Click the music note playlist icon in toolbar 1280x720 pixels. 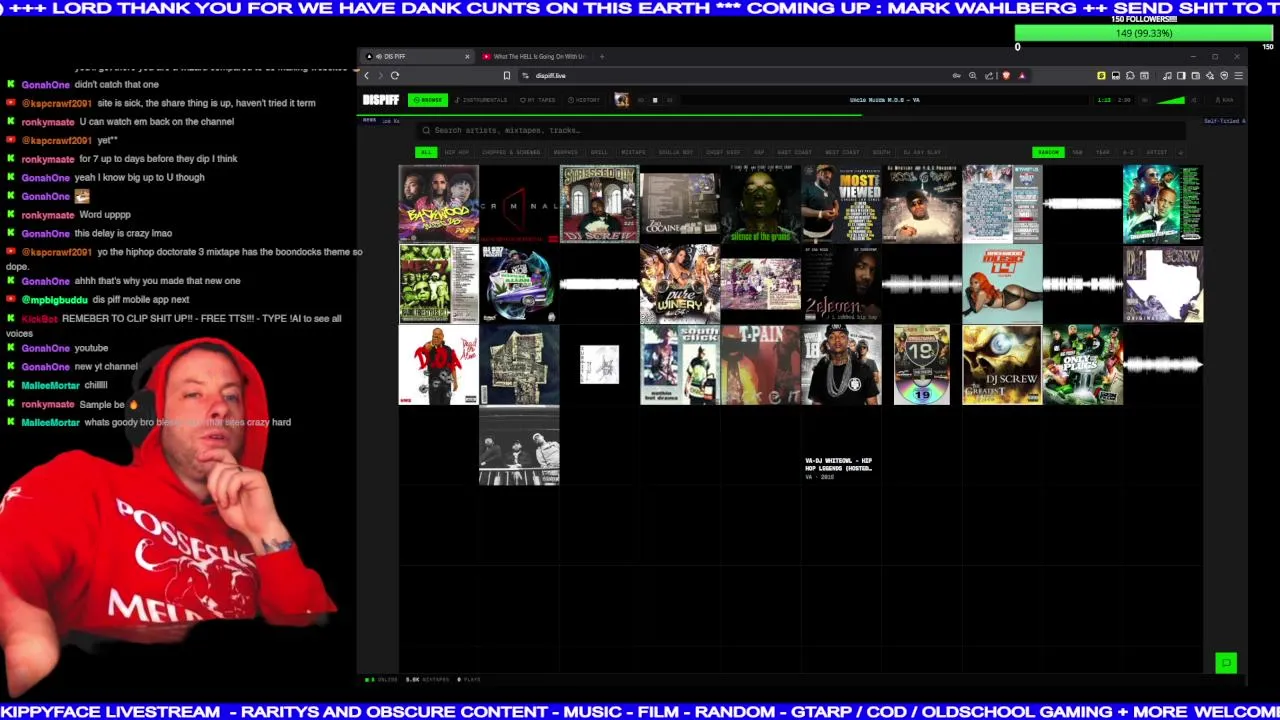tap(1167, 76)
